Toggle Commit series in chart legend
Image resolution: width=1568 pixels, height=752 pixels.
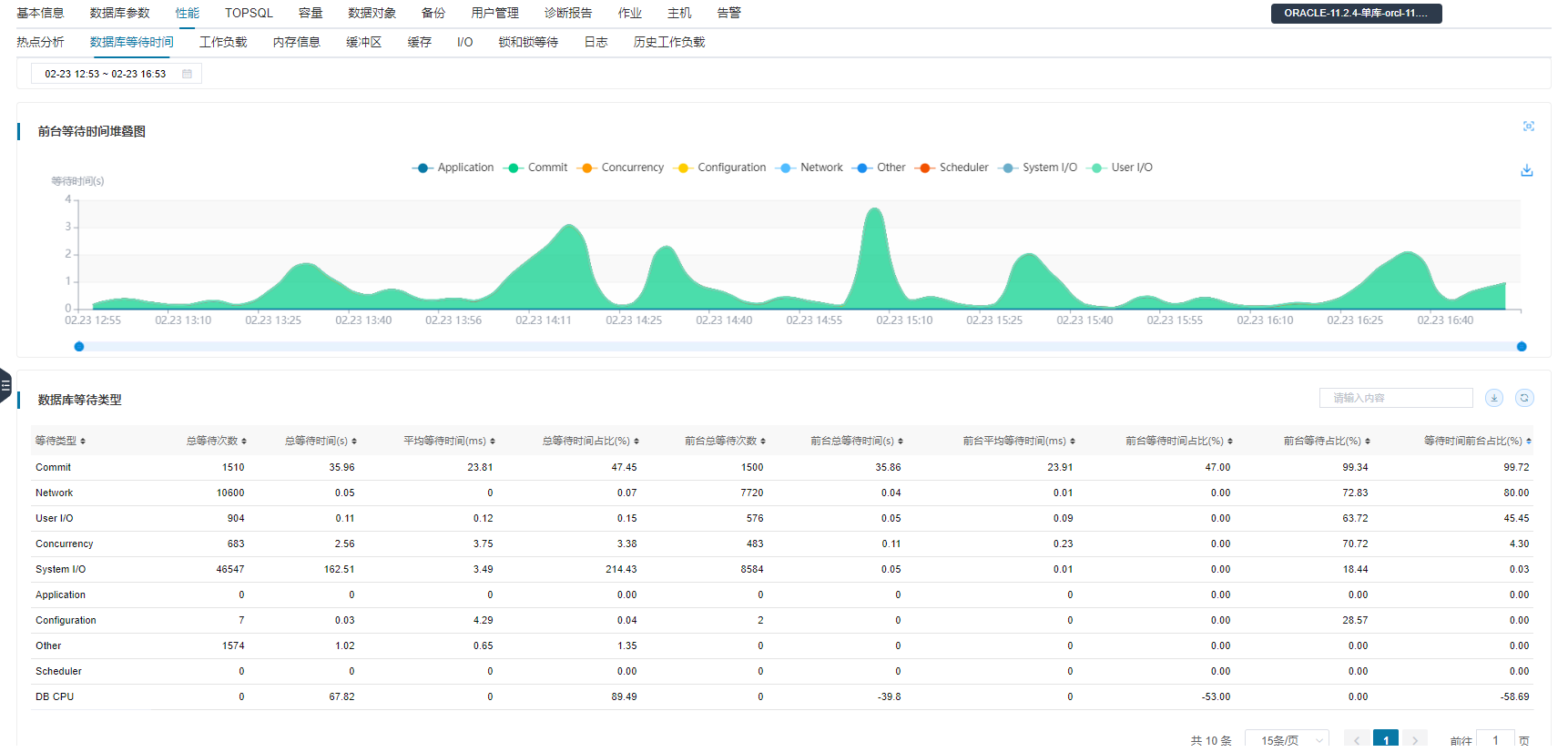(x=536, y=168)
